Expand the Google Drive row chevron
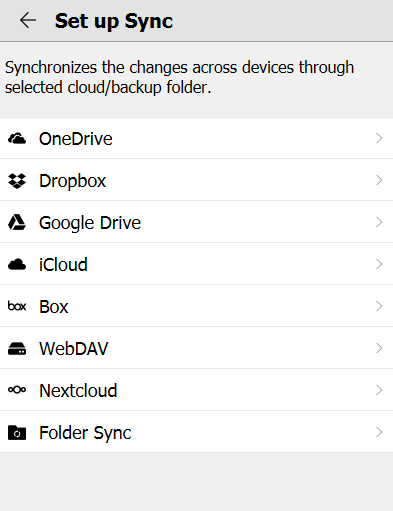 tap(379, 222)
